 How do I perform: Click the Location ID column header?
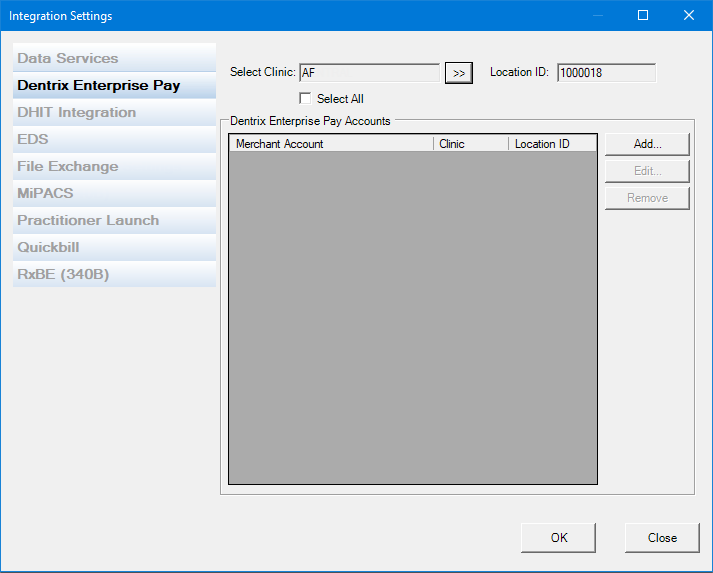551,144
